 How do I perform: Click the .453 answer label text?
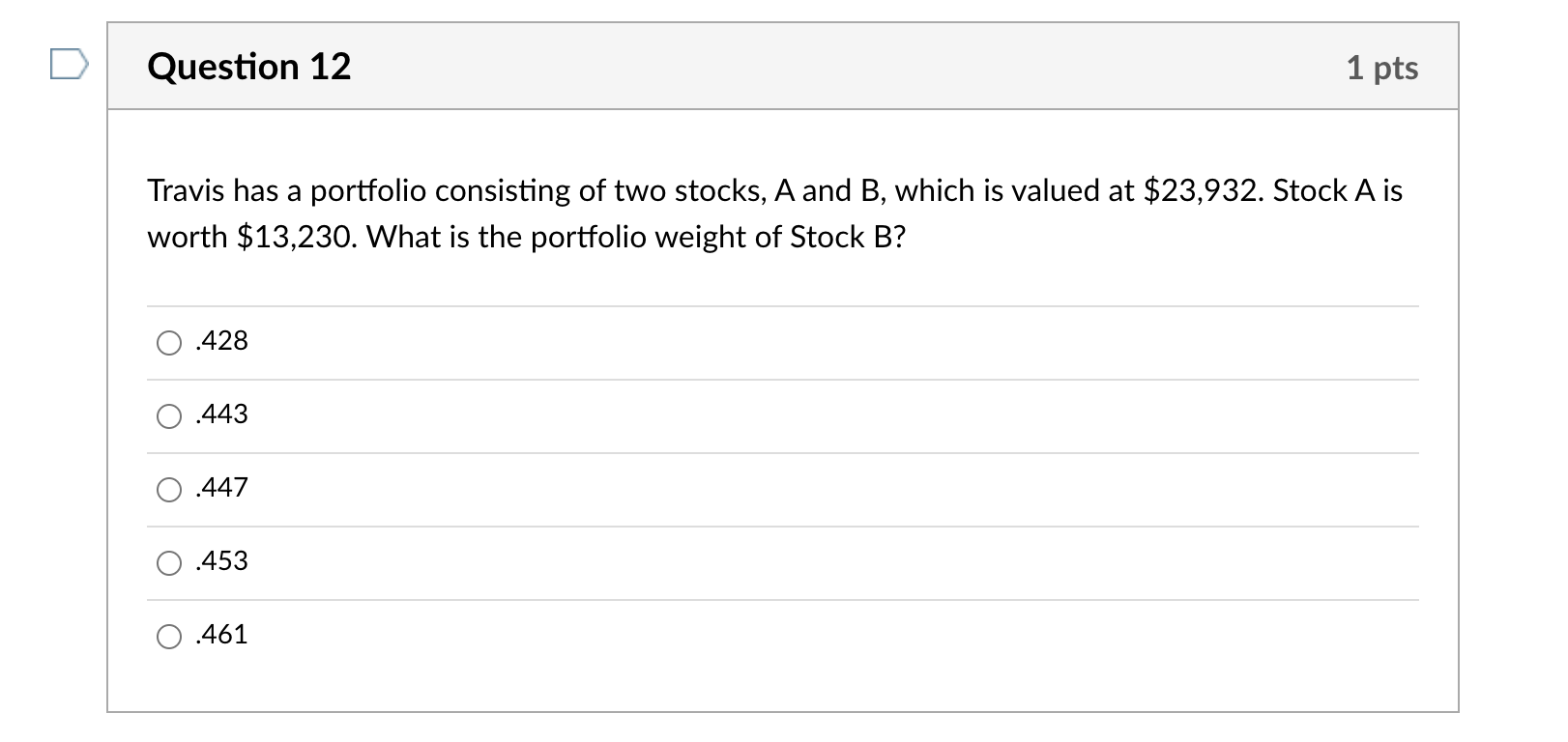coord(220,561)
